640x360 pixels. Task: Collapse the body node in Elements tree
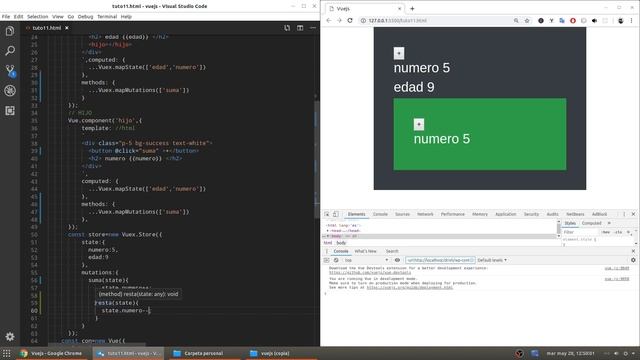click(x=328, y=236)
